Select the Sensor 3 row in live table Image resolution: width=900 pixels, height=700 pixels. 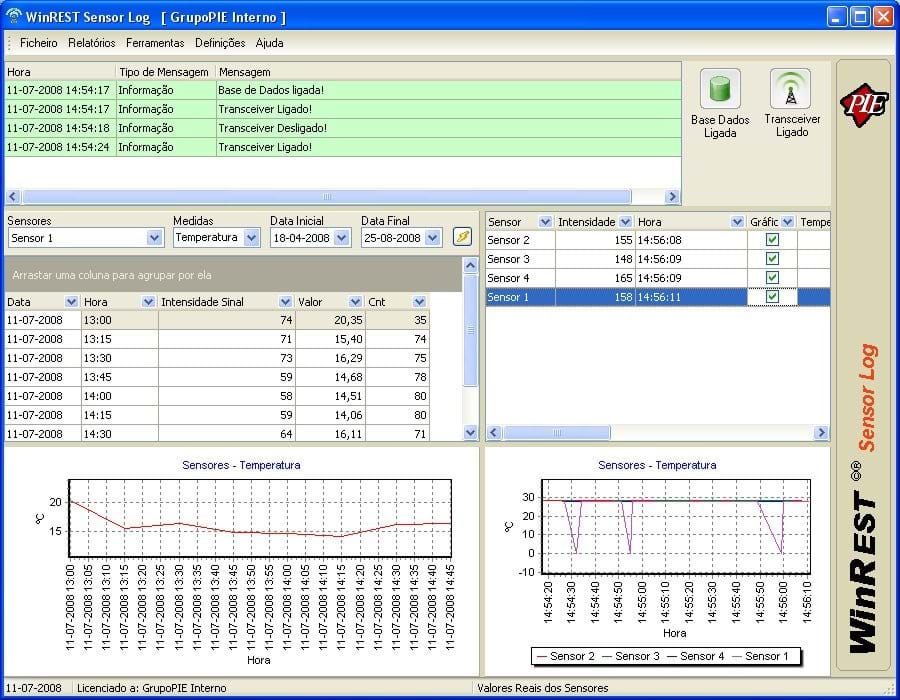658,259
